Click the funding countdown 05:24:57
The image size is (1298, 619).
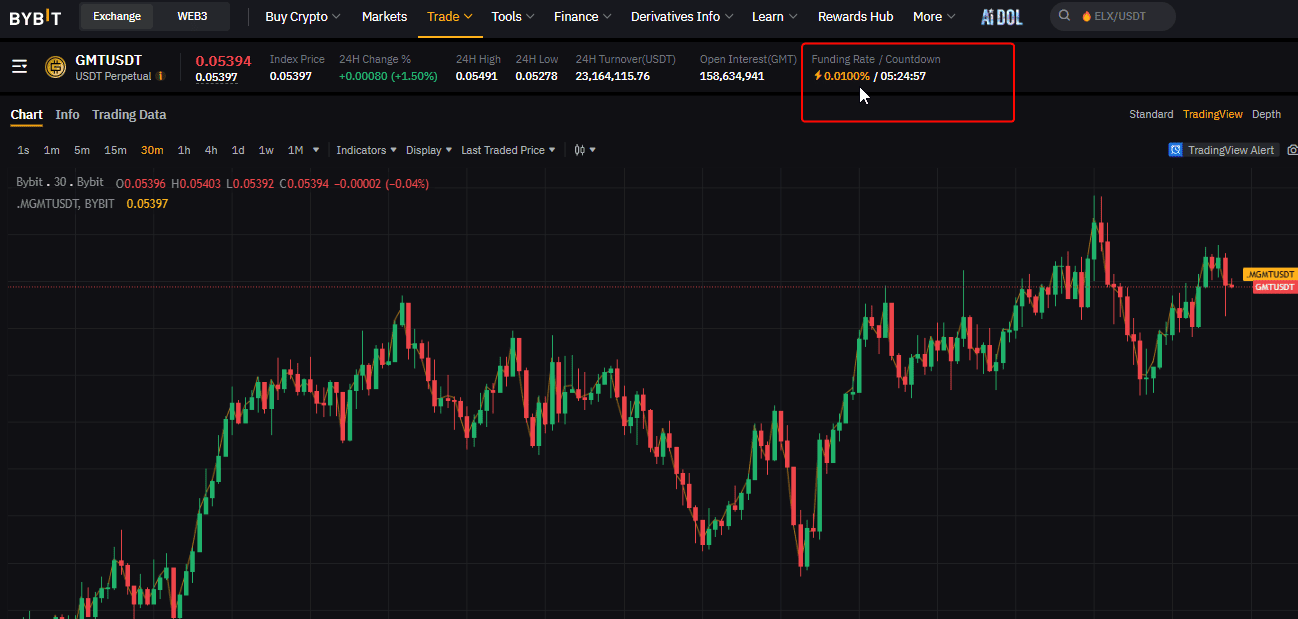tap(903, 76)
